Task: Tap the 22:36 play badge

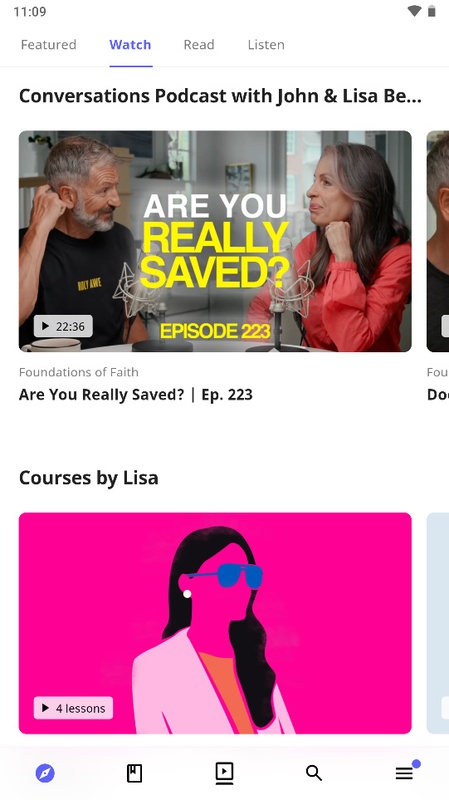Action: pyautogui.click(x=63, y=326)
